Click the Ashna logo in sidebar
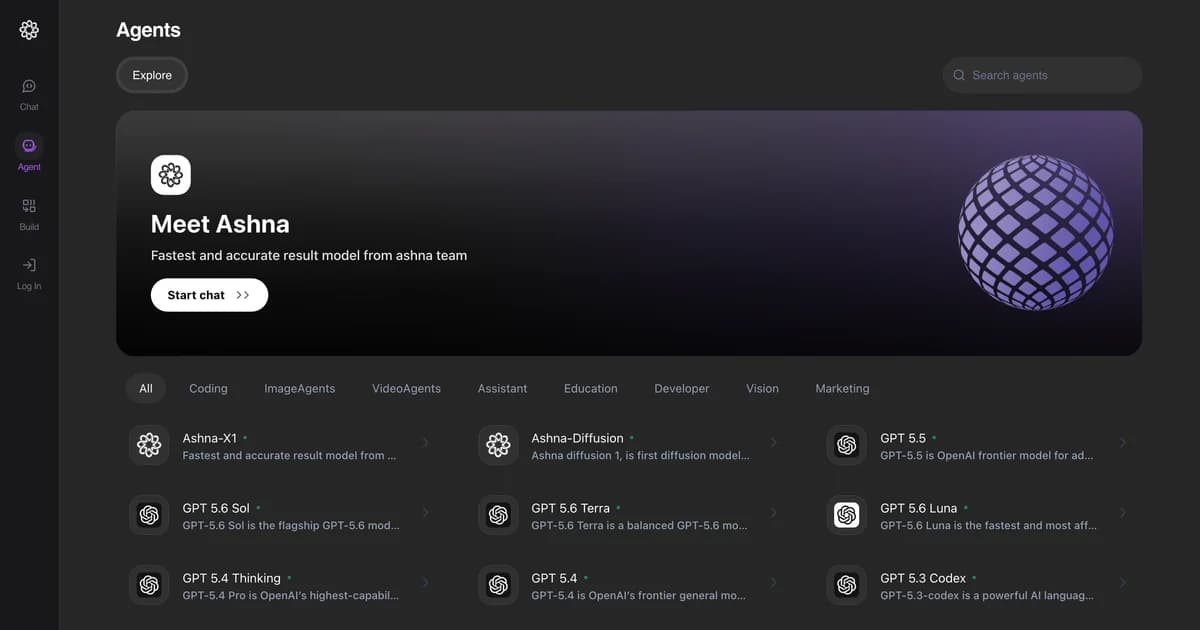The height and width of the screenshot is (630, 1200). [x=29, y=30]
